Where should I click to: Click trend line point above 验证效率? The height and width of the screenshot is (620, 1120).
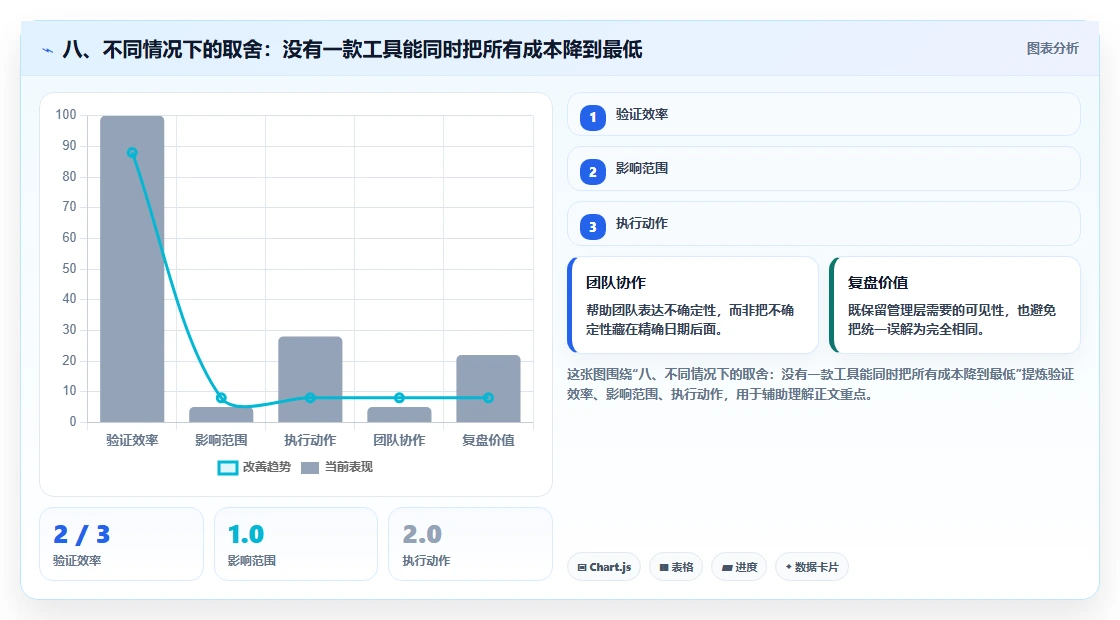pyautogui.click(x=132, y=153)
